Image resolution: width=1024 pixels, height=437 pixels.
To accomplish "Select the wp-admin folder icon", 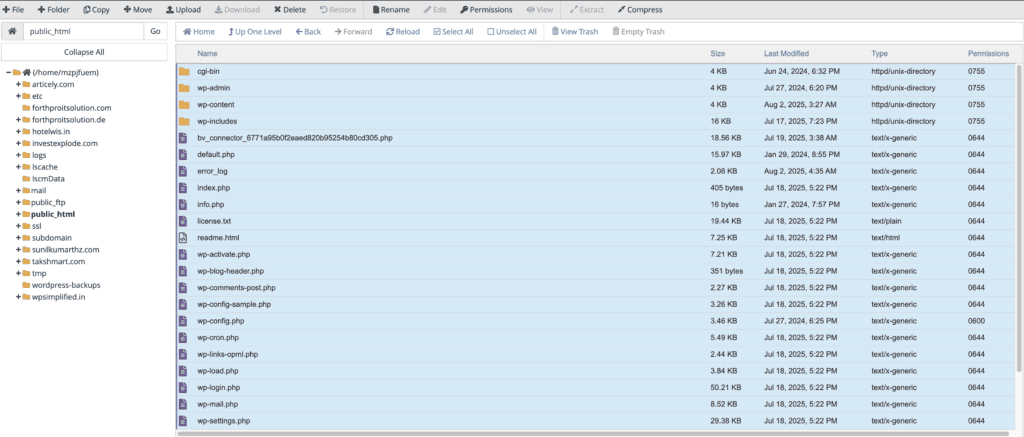I will (x=184, y=88).
